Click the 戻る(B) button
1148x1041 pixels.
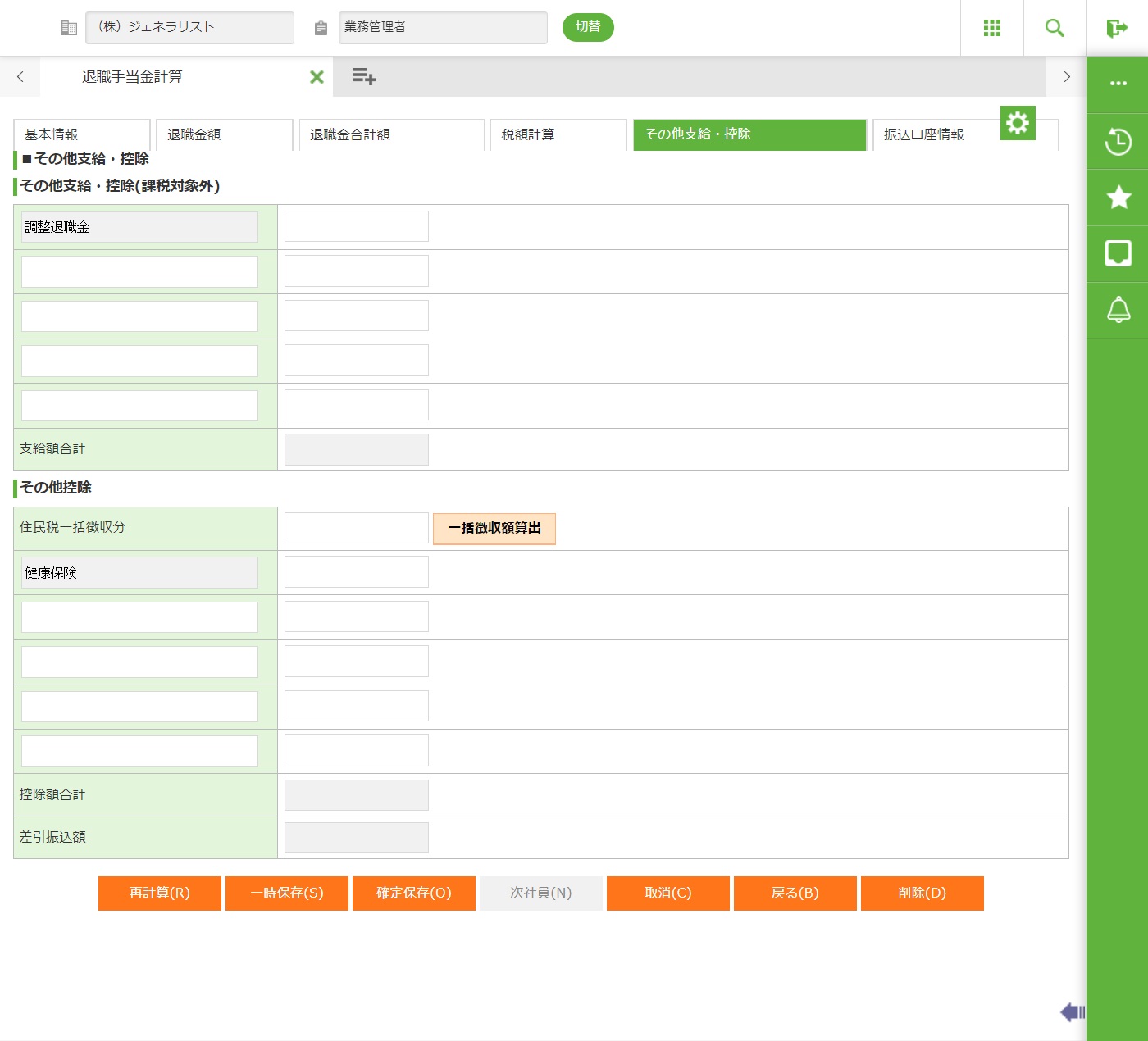point(795,893)
